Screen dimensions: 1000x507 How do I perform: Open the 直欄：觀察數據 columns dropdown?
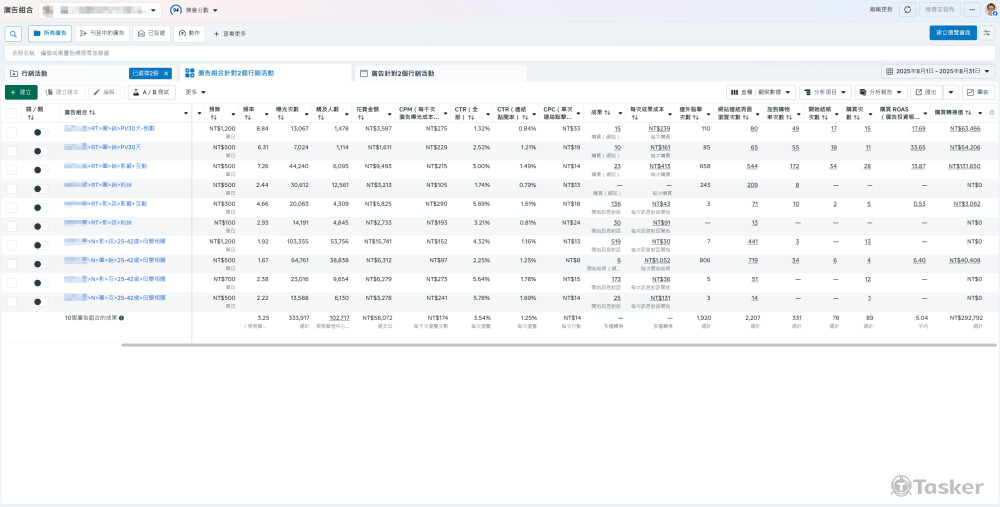(760, 92)
